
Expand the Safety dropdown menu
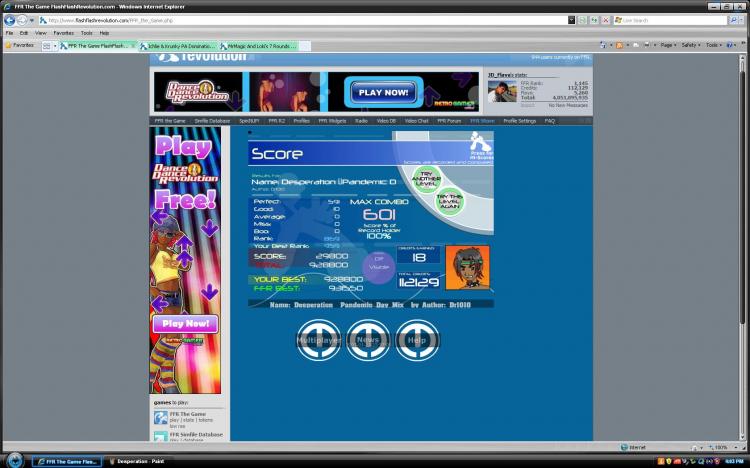pos(691,45)
